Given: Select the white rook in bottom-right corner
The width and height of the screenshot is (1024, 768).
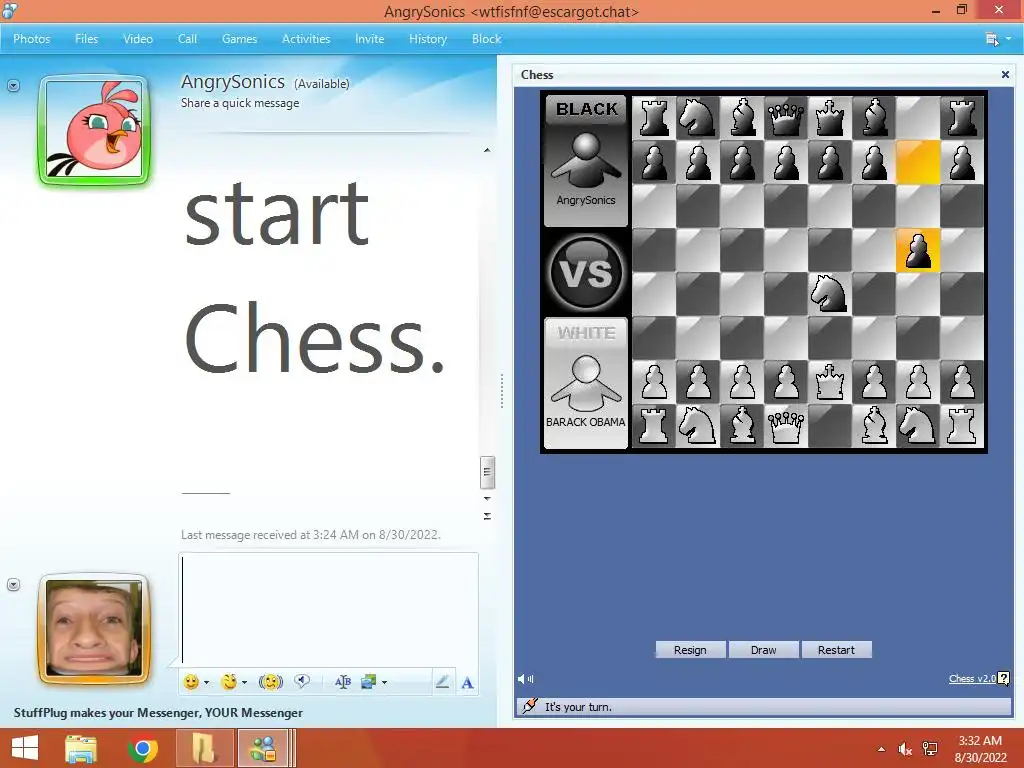Looking at the screenshot, I should click(962, 426).
